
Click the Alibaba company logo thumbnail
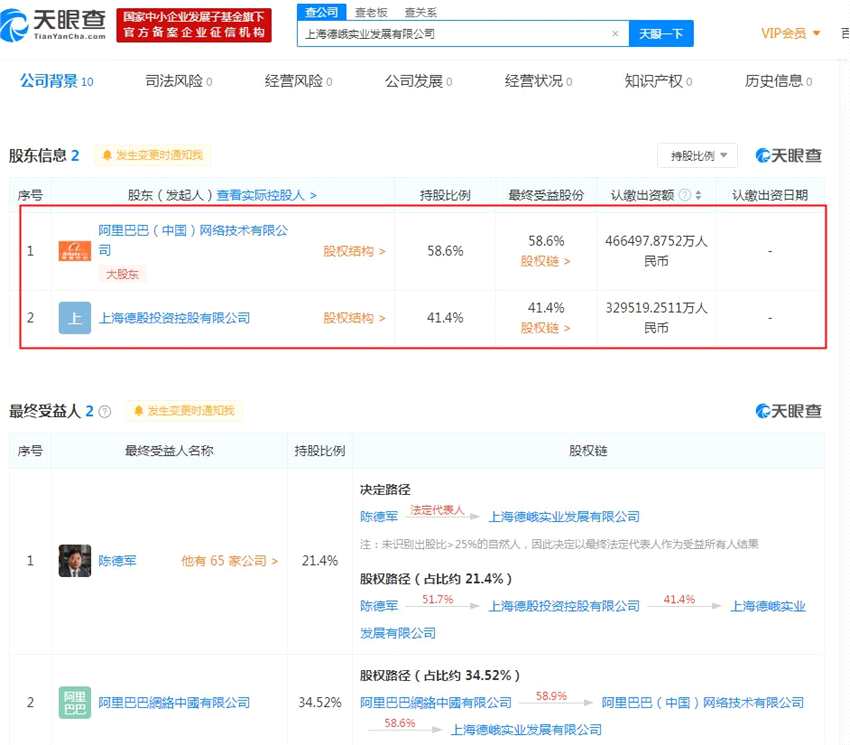click(x=75, y=251)
